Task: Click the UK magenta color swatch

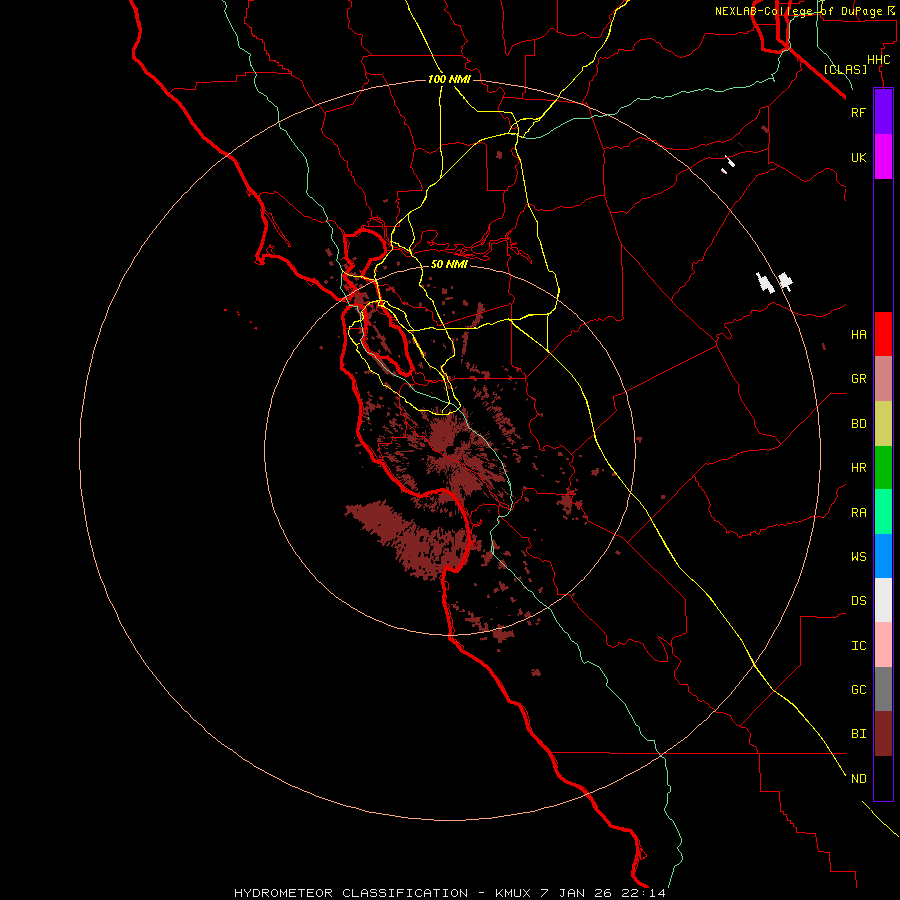Action: click(x=883, y=157)
